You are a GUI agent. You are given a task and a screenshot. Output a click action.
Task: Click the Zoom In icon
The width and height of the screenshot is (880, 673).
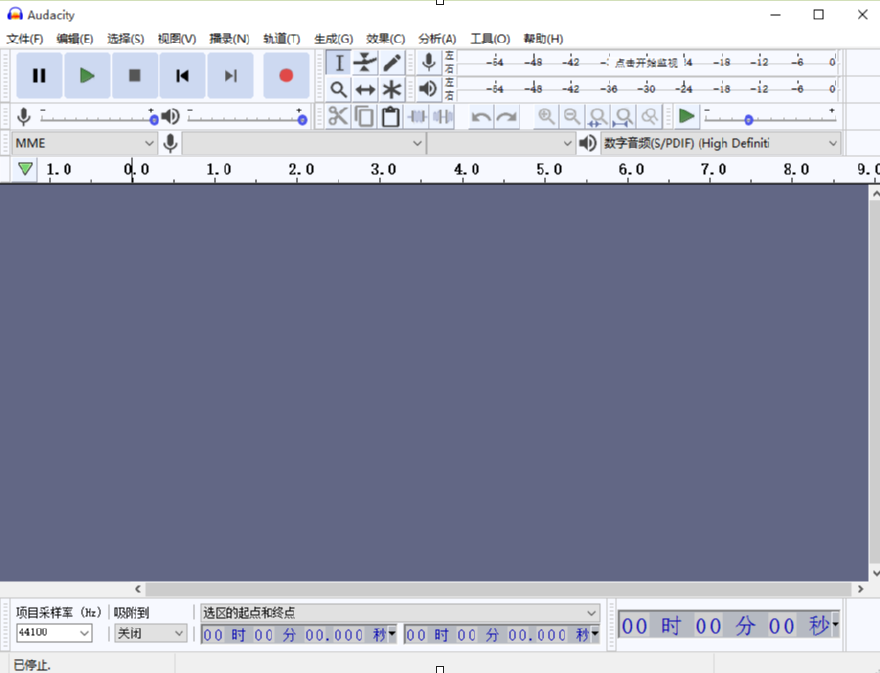point(546,117)
